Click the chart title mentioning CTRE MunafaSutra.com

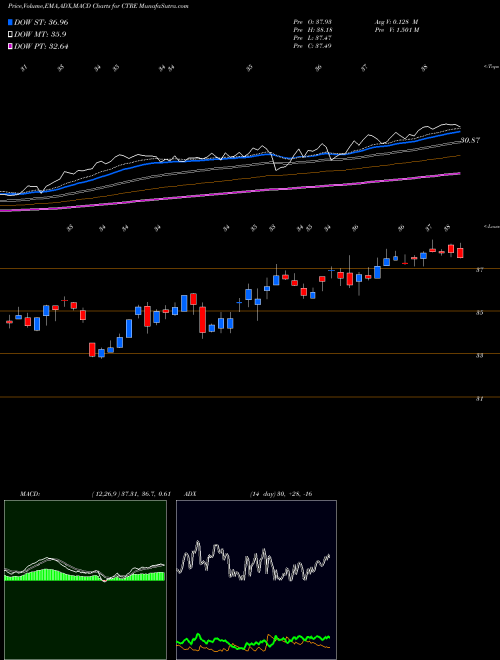tap(98, 6)
